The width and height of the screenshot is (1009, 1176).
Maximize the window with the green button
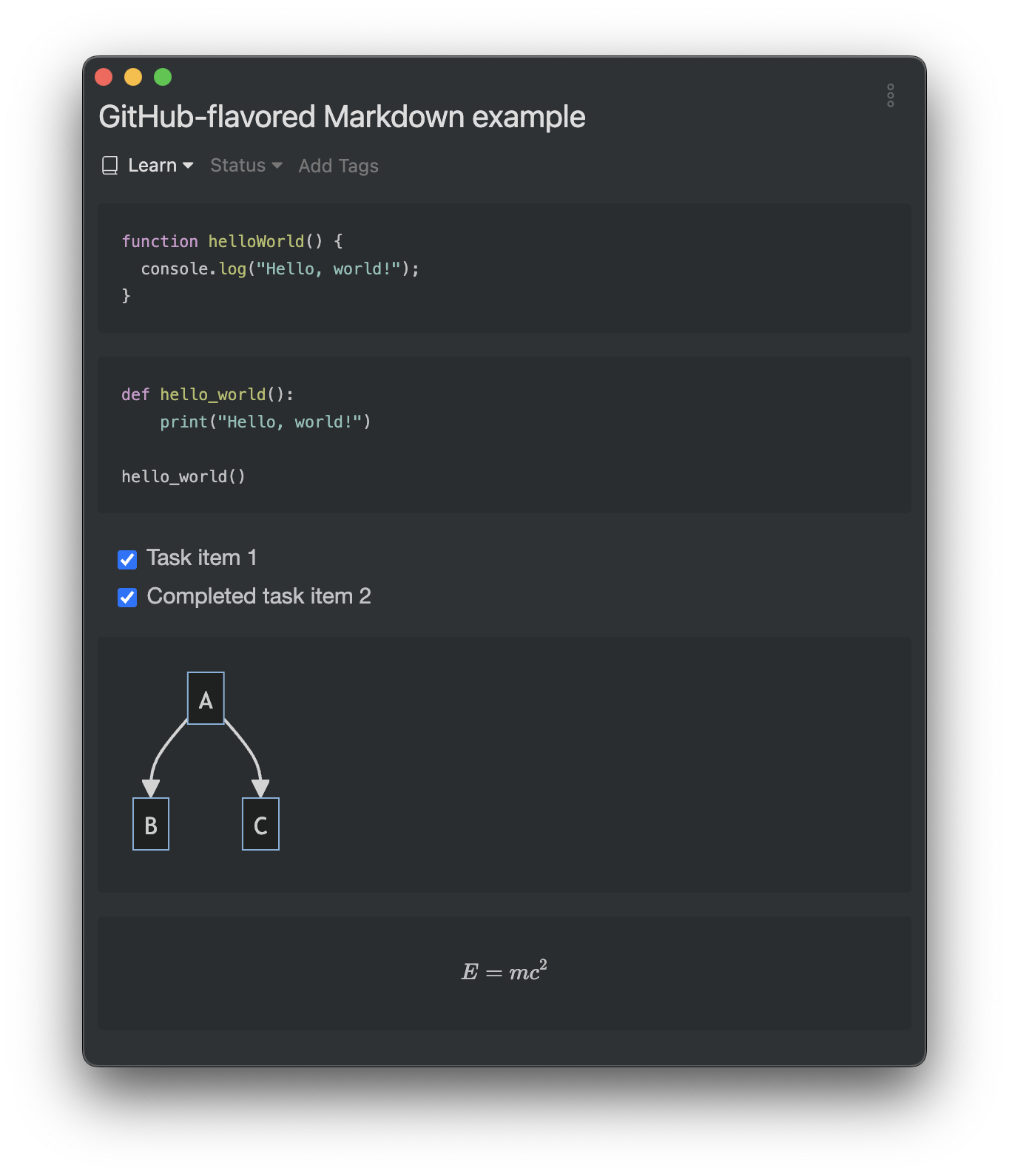tap(163, 77)
